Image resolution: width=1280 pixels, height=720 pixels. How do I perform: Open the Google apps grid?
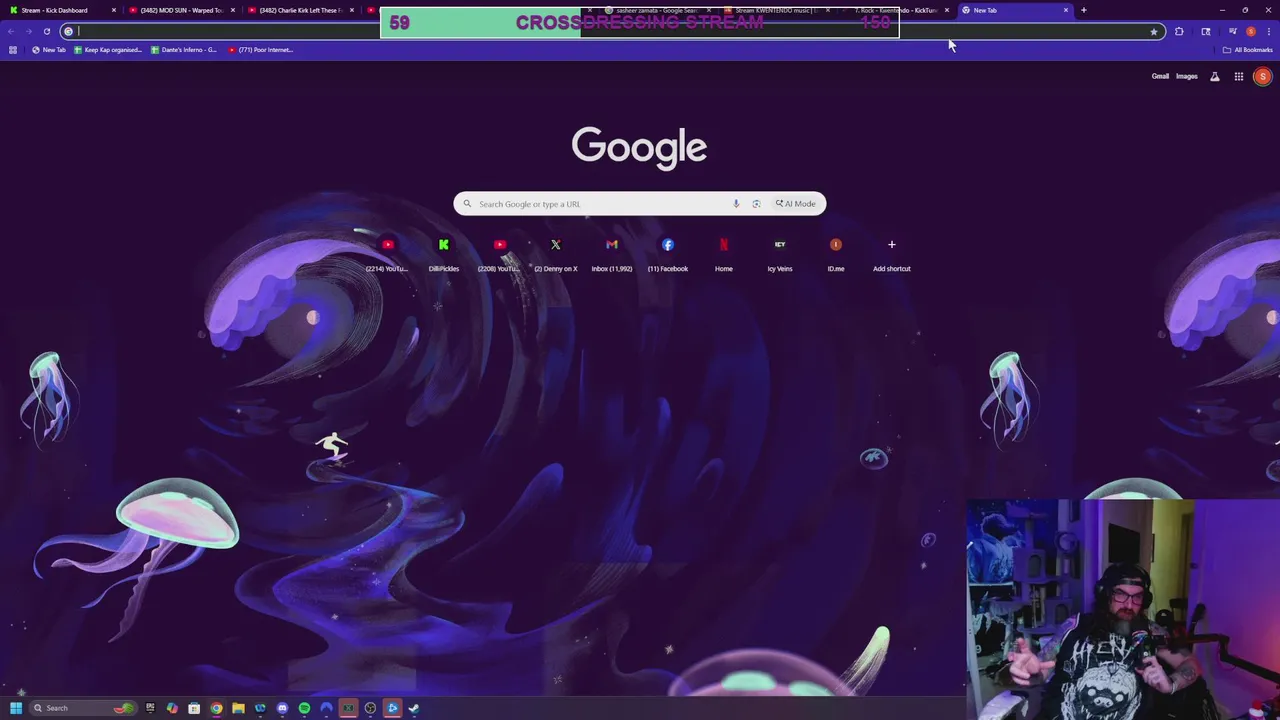(x=1238, y=76)
